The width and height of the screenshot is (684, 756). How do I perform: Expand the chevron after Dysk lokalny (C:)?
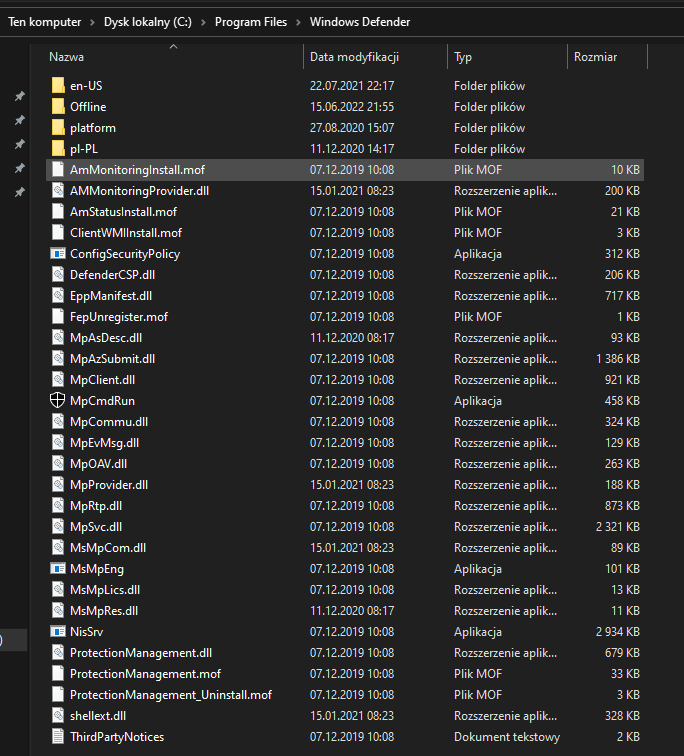[x=203, y=22]
